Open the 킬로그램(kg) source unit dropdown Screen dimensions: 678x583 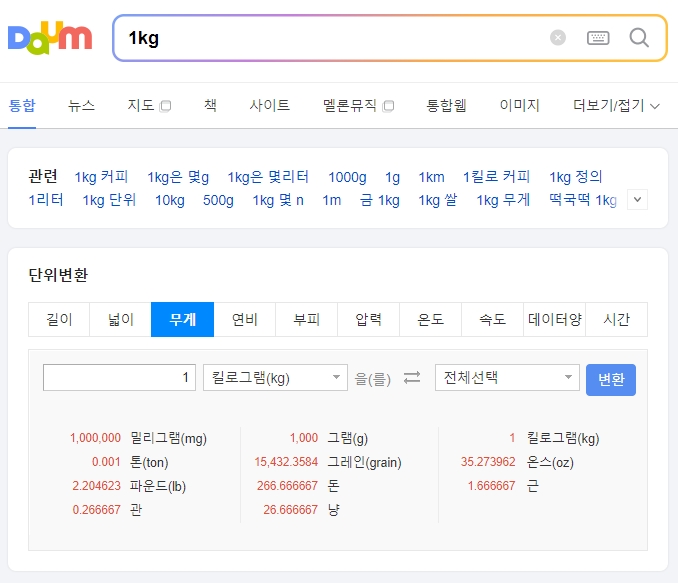click(x=275, y=378)
